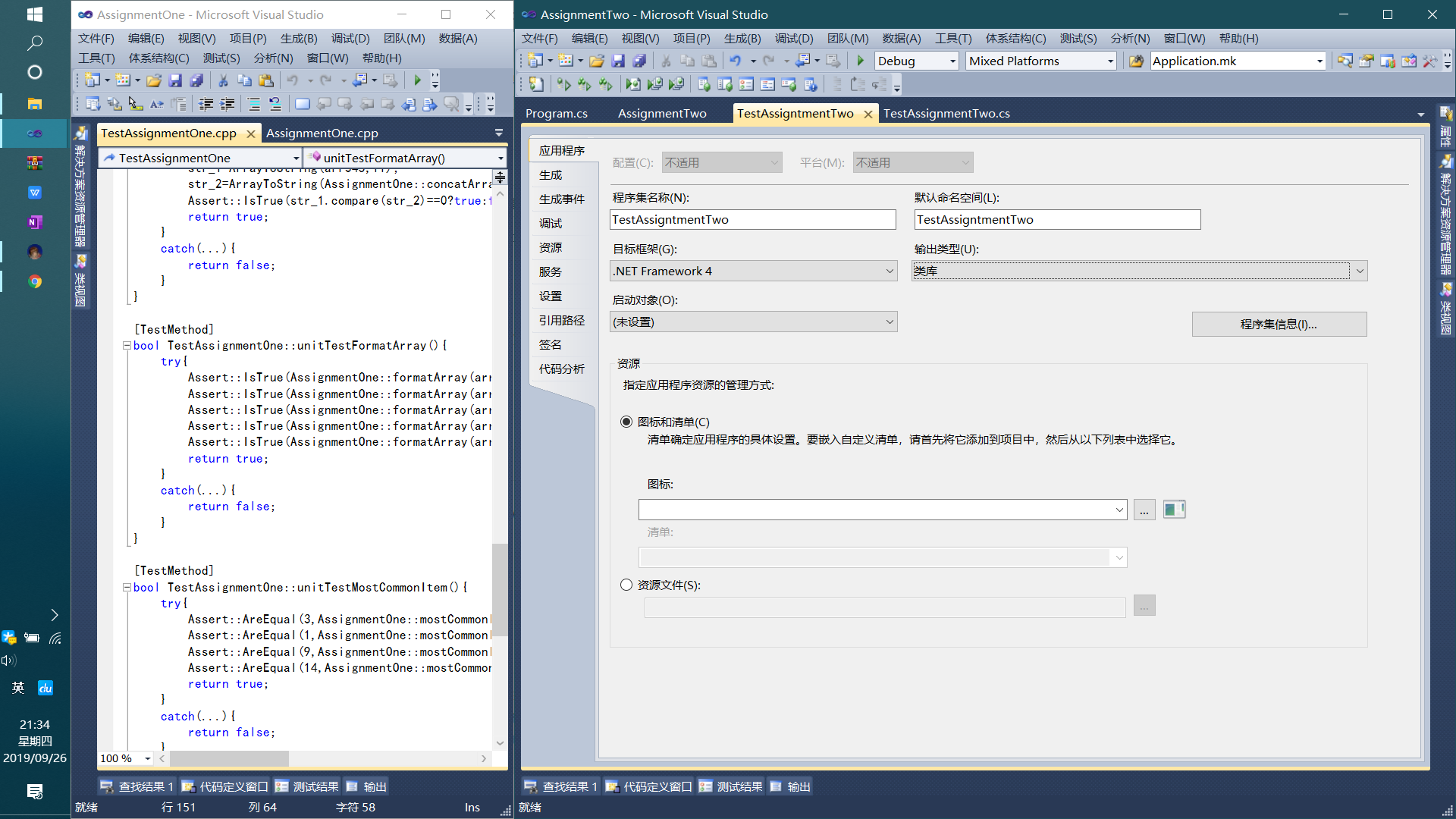Toggle bookmark icon in AssignmentOne toolbar
1456x819 pixels.
pyautogui.click(x=303, y=104)
